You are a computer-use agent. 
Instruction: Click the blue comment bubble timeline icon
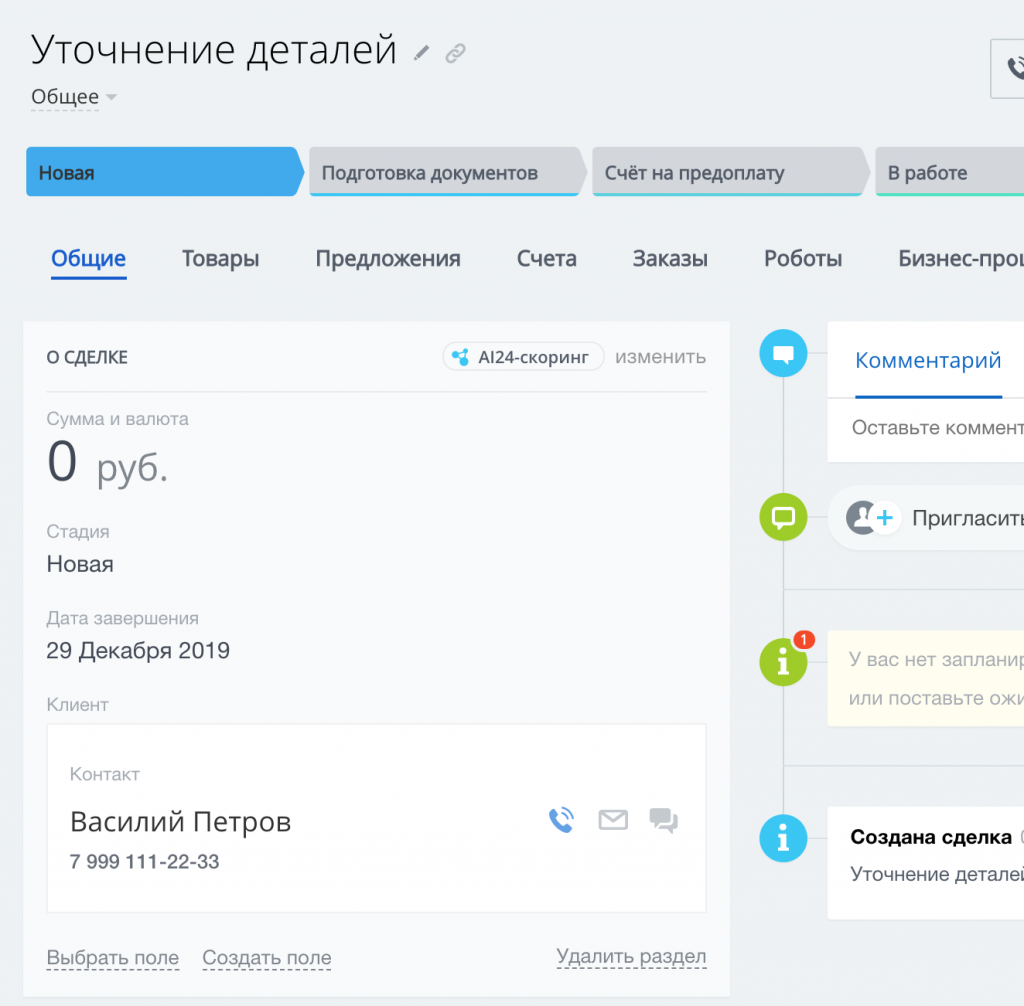[x=783, y=353]
